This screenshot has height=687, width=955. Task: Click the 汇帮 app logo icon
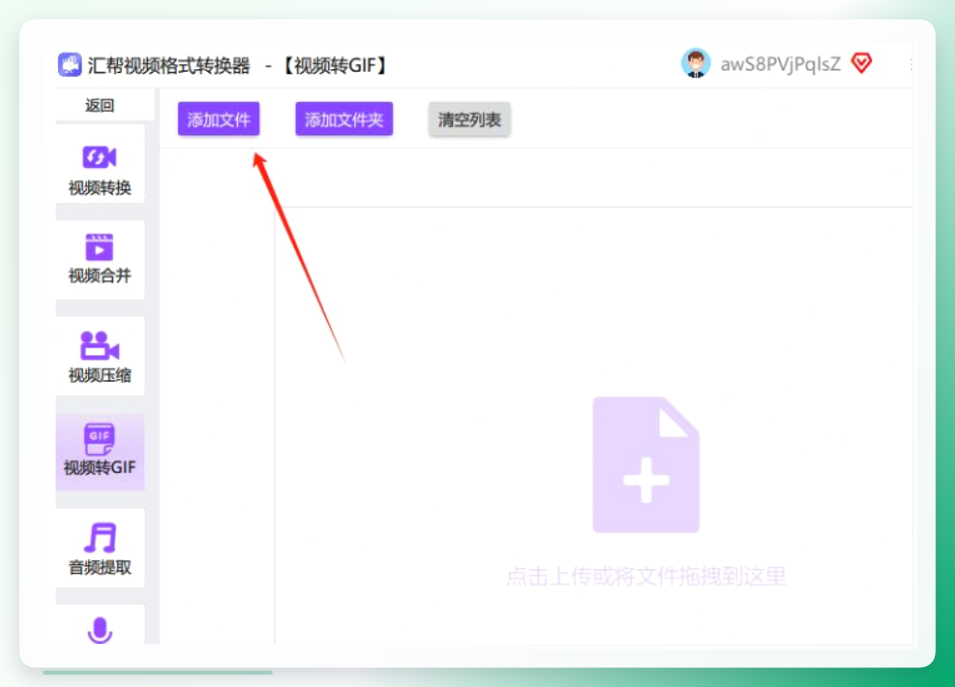click(69, 65)
